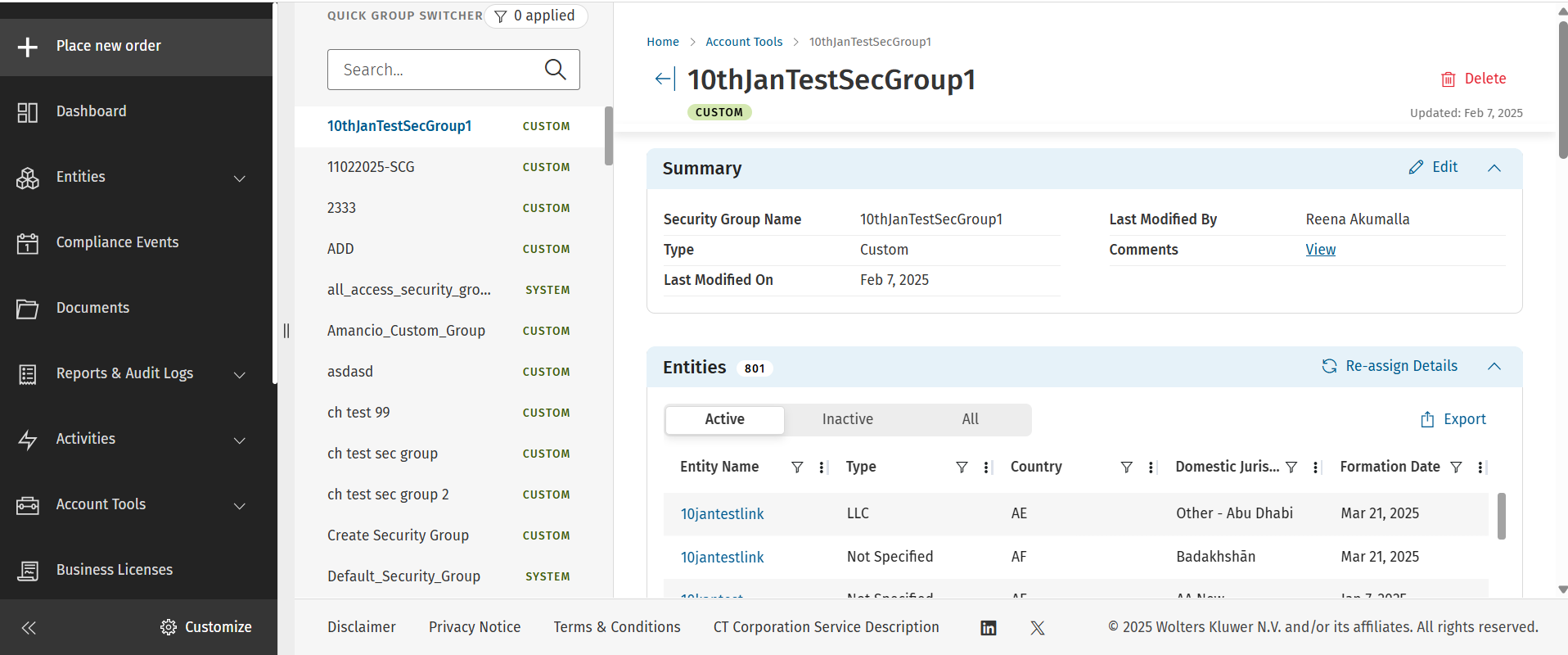Click the main page scrollbar thumb
Image resolution: width=1568 pixels, height=655 pixels.
click(x=1563, y=90)
